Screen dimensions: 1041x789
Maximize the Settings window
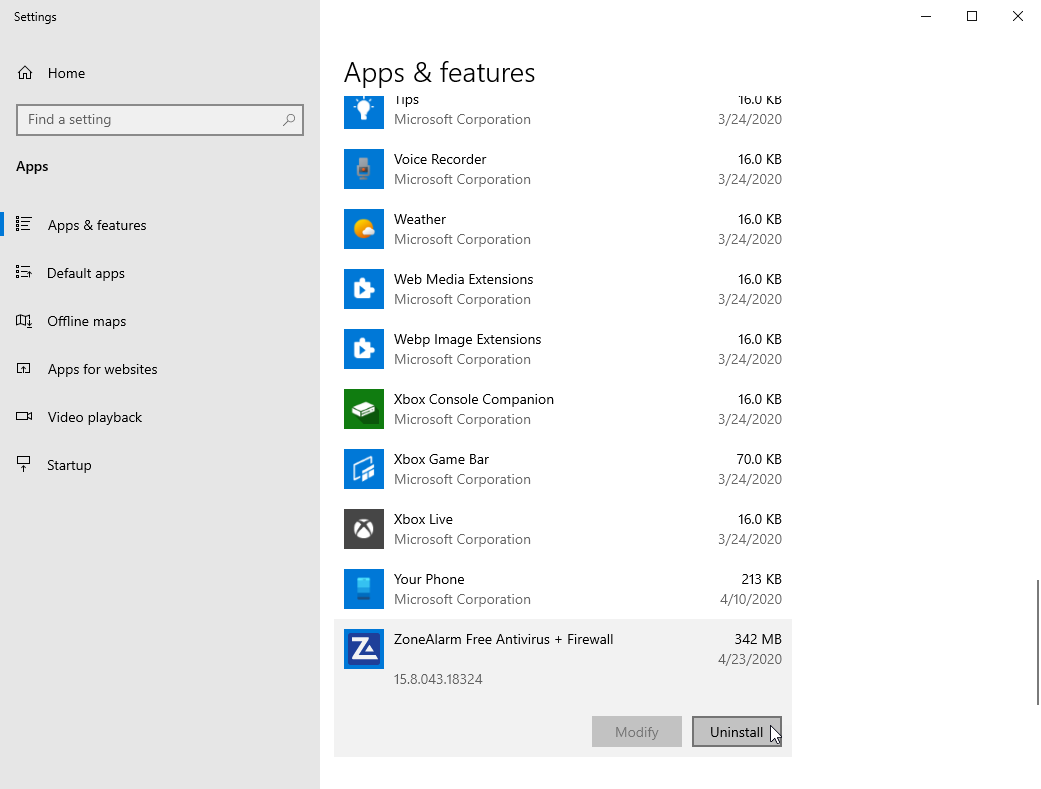coord(972,16)
